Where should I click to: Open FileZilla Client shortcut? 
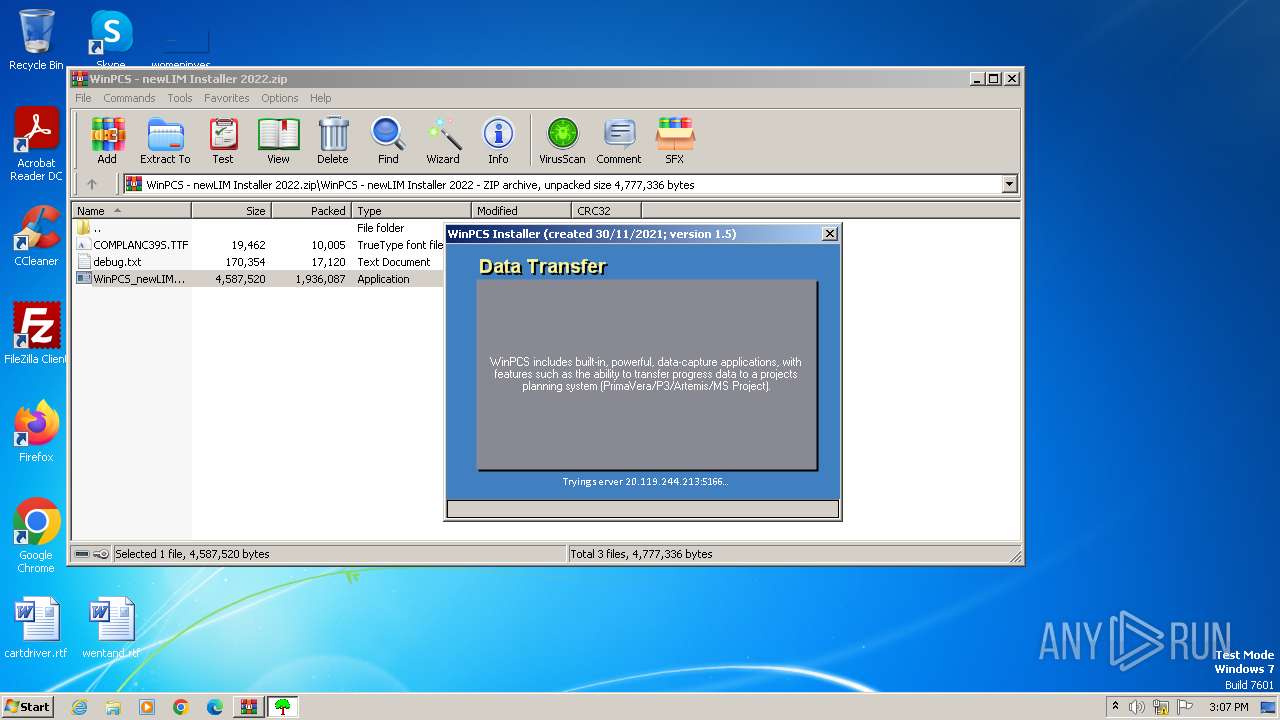click(36, 334)
